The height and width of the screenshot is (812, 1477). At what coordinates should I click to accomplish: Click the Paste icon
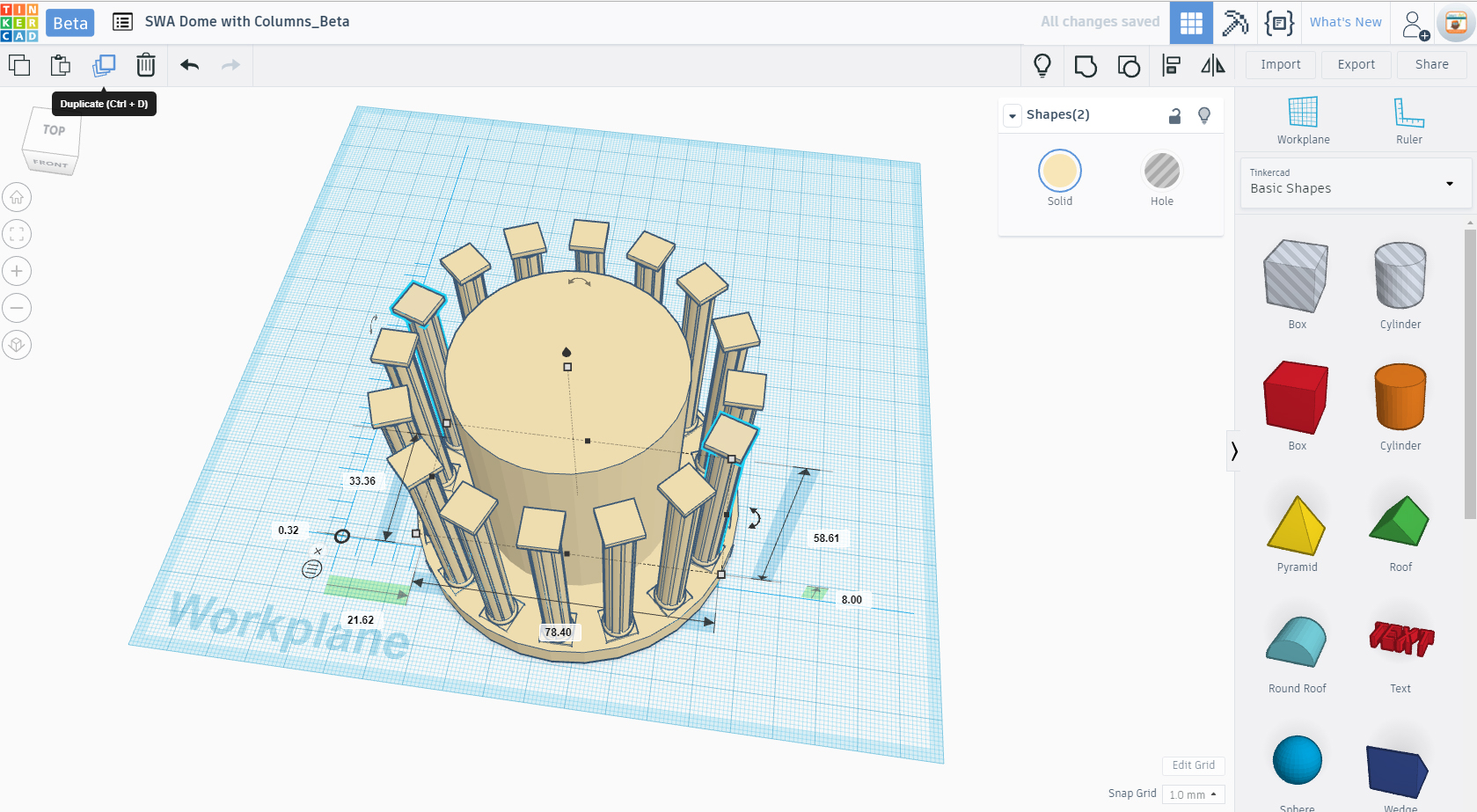click(61, 65)
